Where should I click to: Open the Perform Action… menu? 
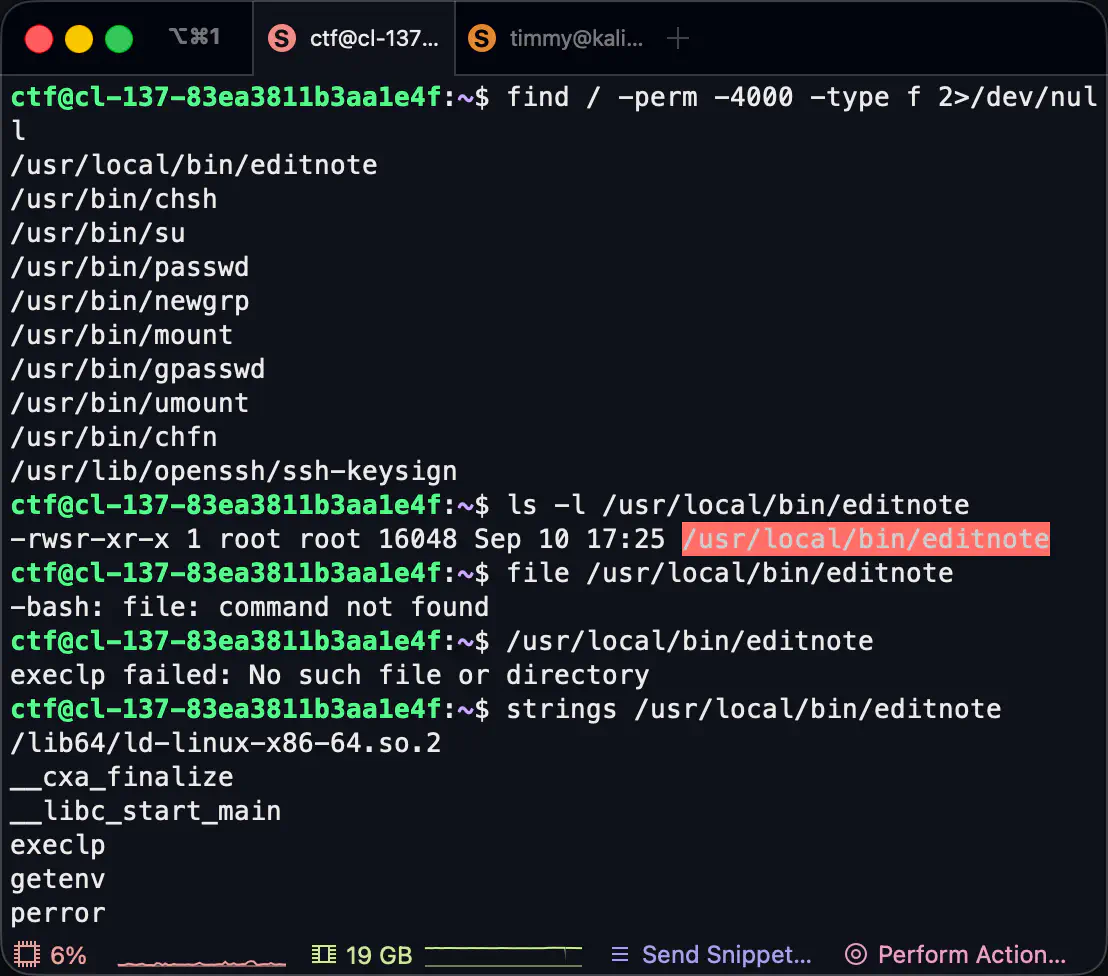click(x=971, y=955)
